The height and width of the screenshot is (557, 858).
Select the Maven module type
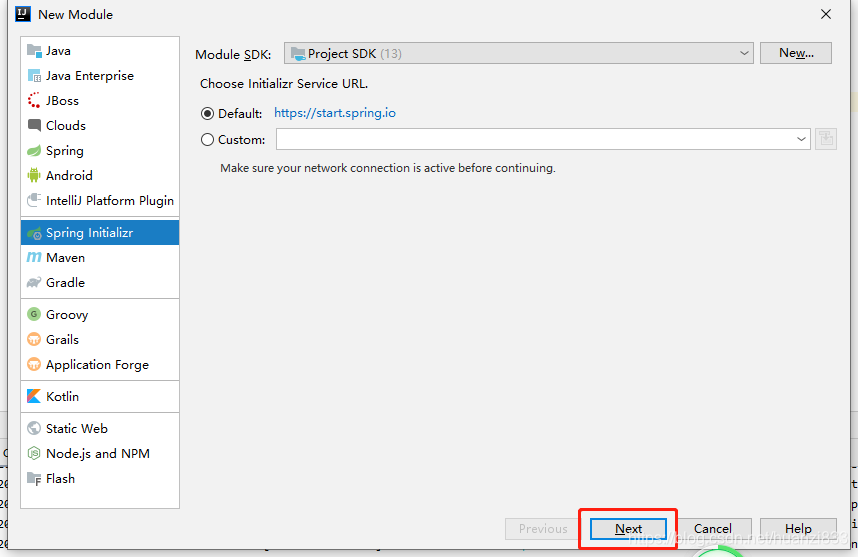100,258
